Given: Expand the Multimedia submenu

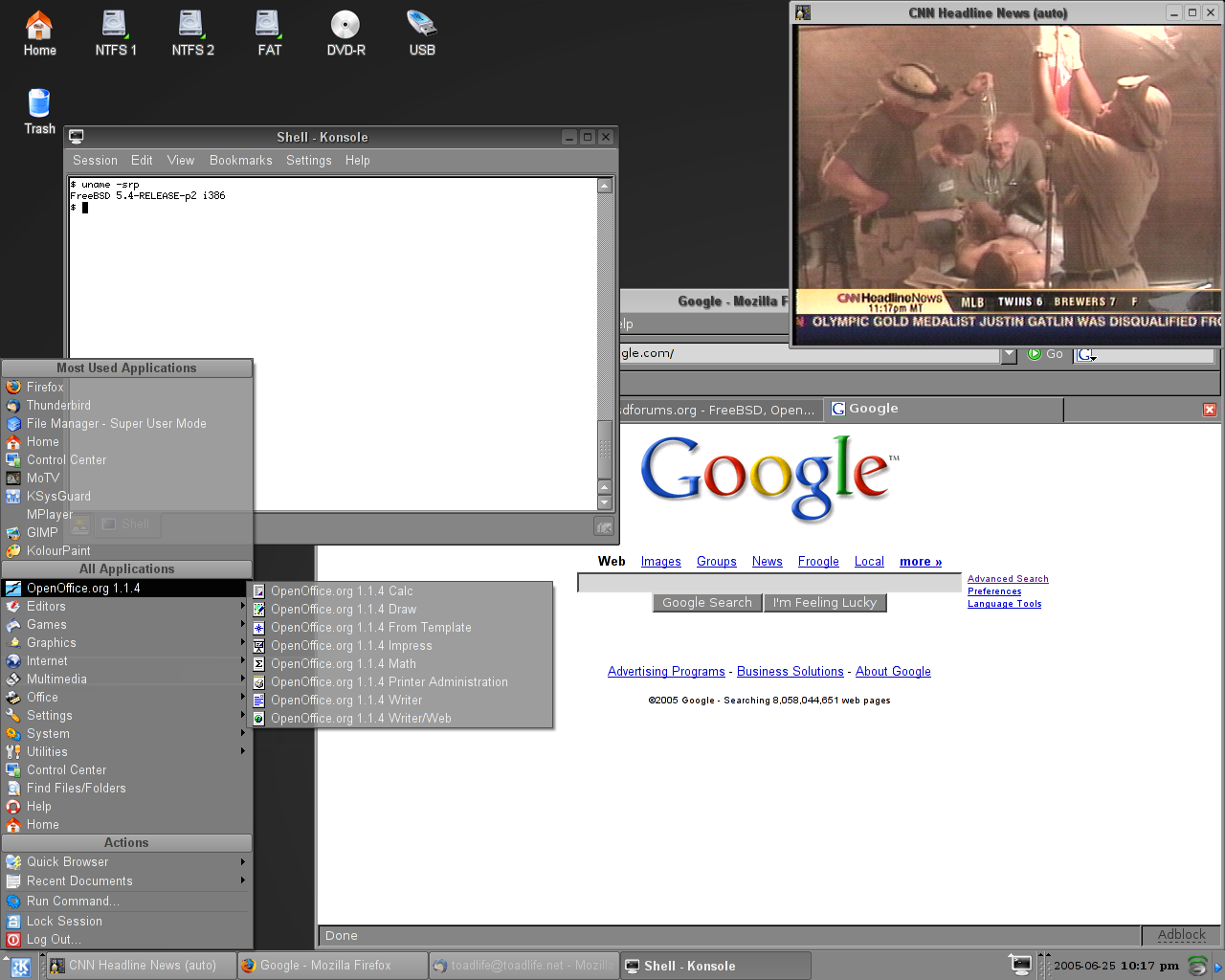Looking at the screenshot, I should [x=56, y=679].
